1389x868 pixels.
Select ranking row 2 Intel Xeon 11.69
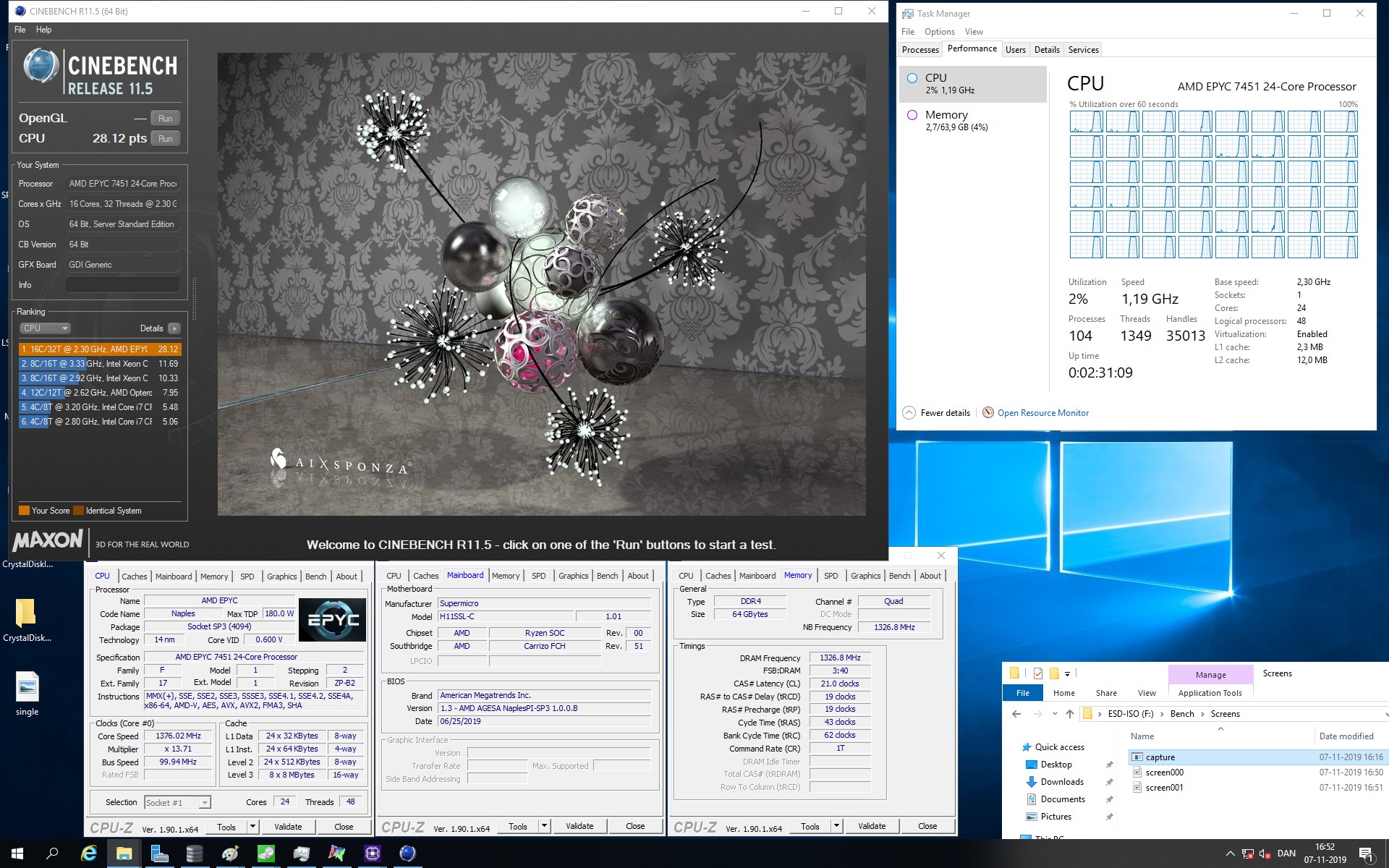(99, 364)
